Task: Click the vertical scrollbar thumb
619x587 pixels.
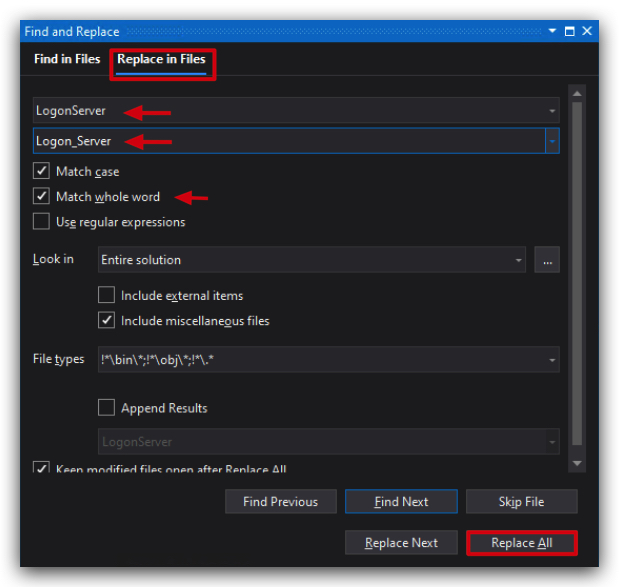Action: click(577, 273)
